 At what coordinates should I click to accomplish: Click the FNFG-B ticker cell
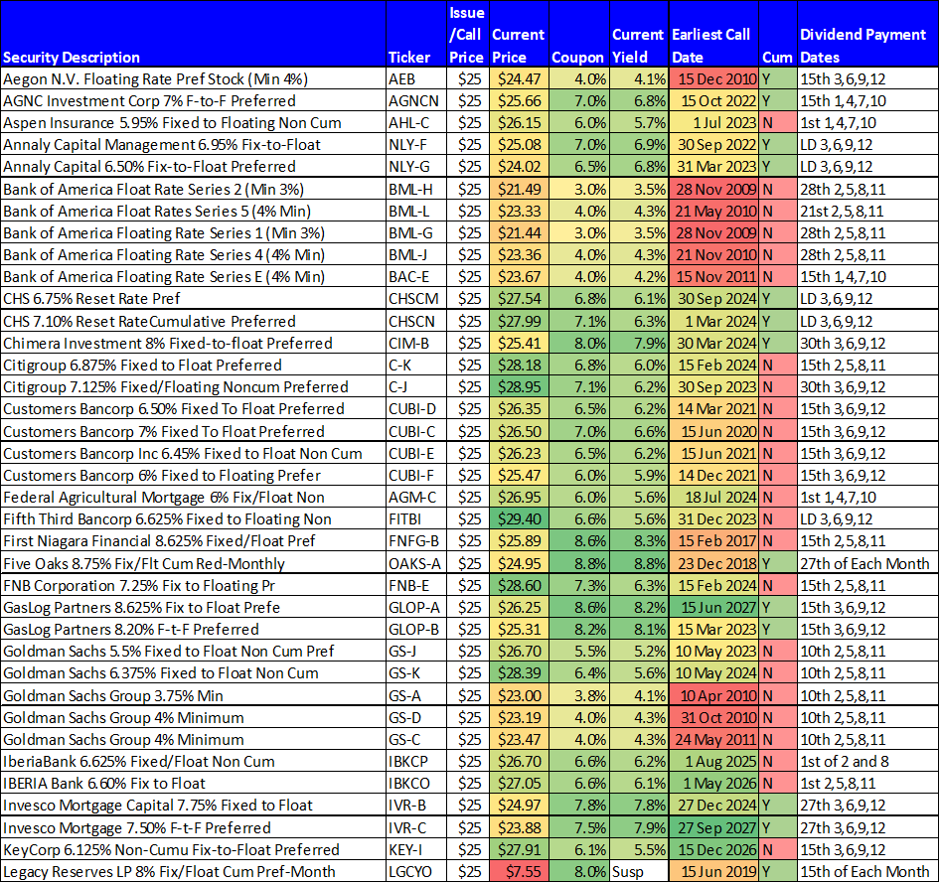pyautogui.click(x=416, y=541)
